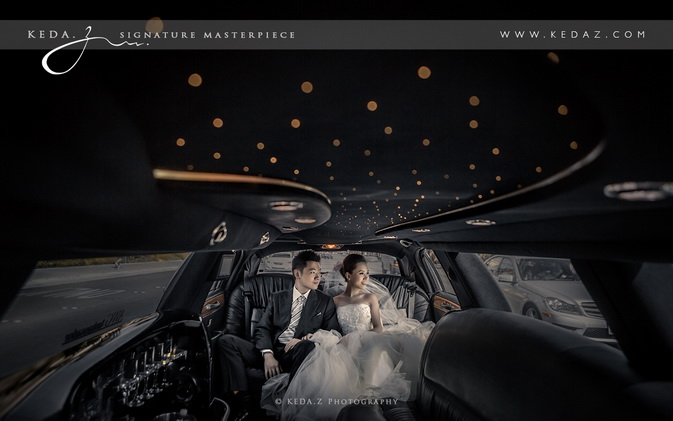
Task: Click the KEDA.Z signature logo
Action: point(87,50)
